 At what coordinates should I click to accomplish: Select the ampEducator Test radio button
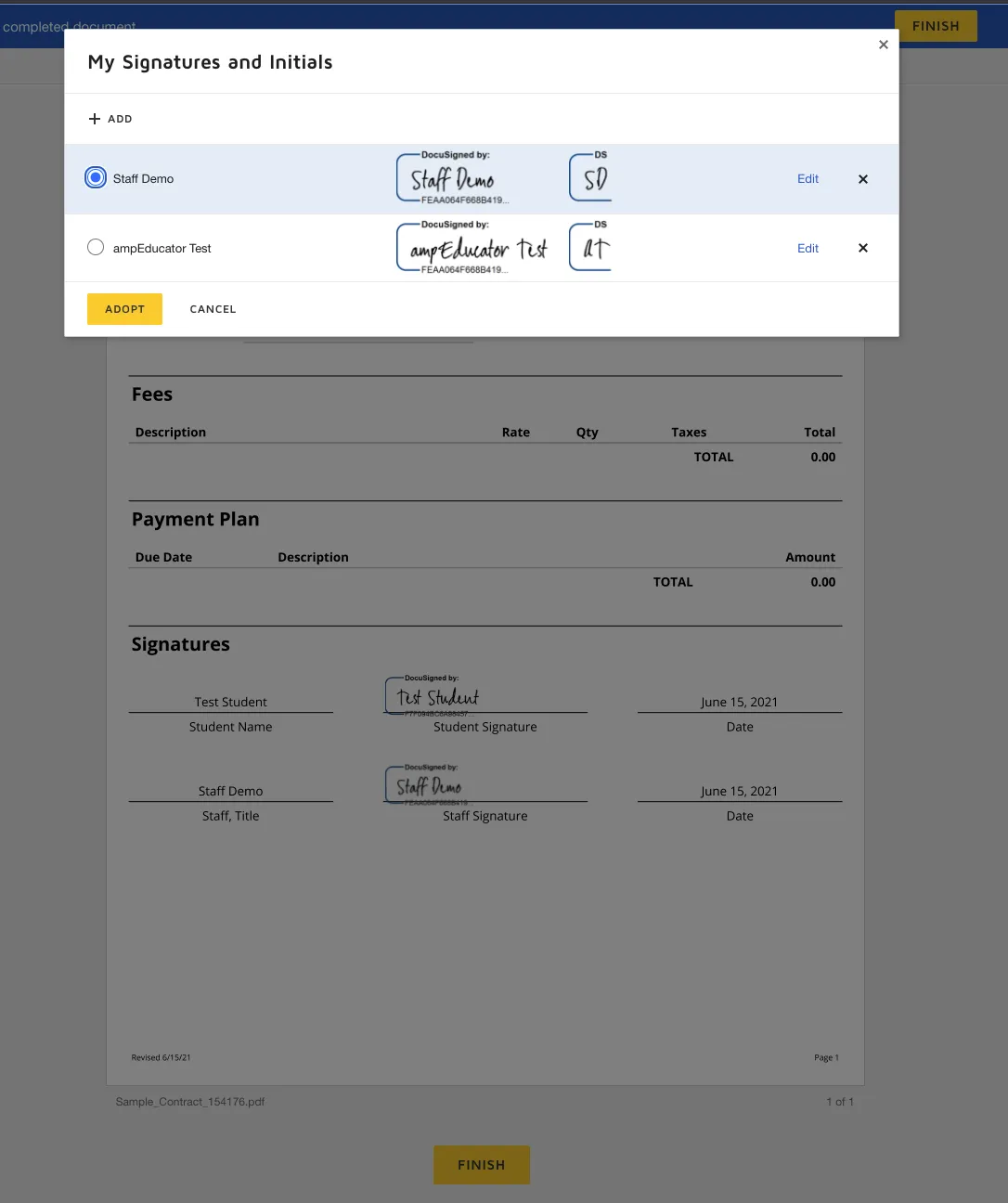pos(96,247)
